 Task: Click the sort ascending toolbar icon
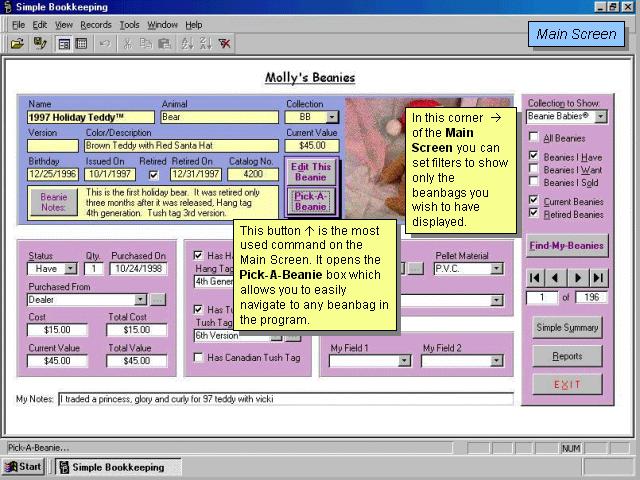pyautogui.click(x=187, y=43)
